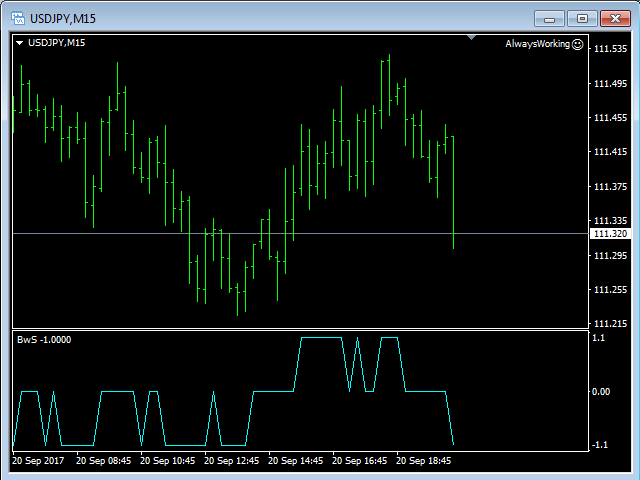Close the USDJPY,M15 chart window
The width and height of the screenshot is (640, 480).
612,17
